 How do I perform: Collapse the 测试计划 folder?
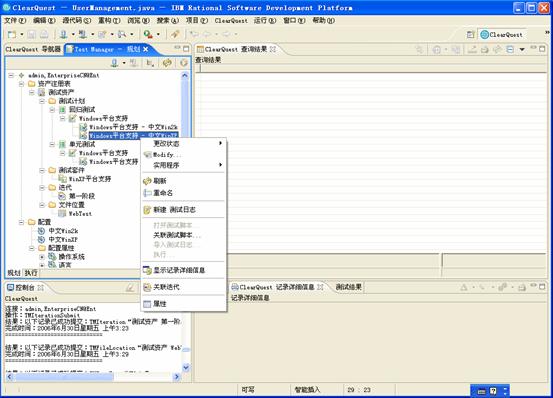click(42, 101)
